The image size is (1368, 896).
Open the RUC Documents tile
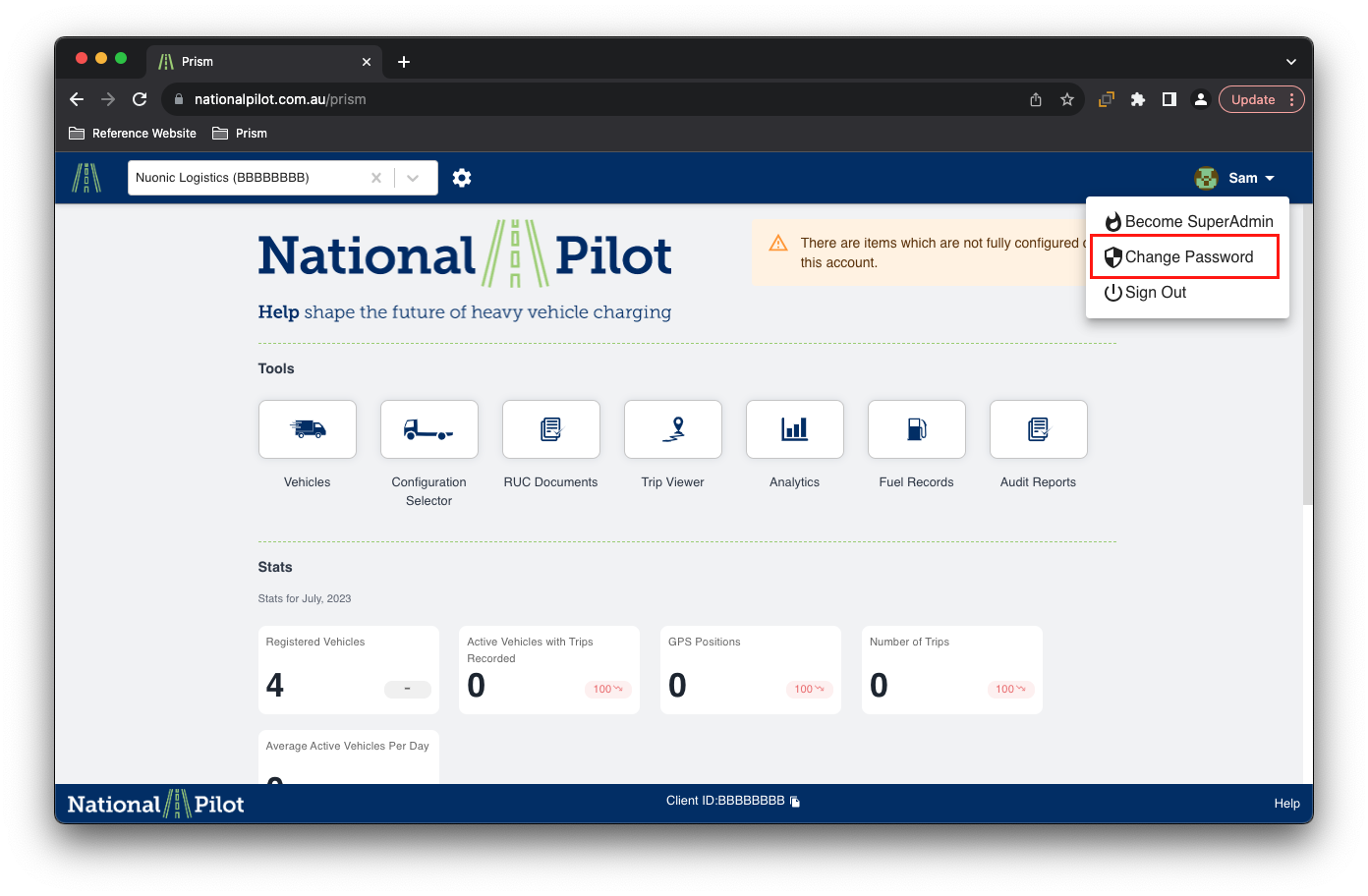(x=551, y=429)
